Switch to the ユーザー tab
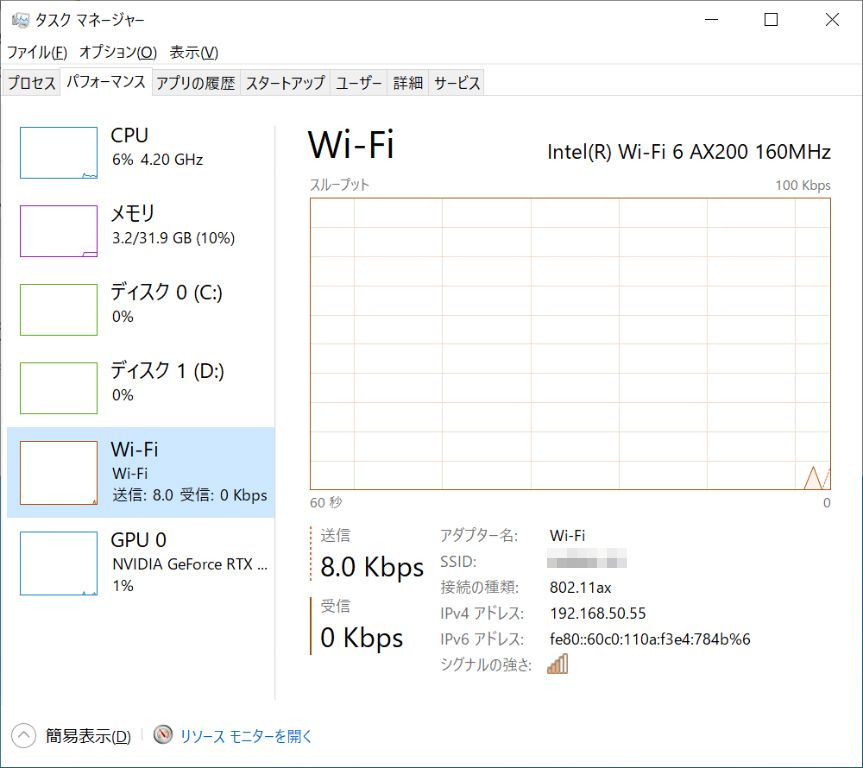 point(358,83)
